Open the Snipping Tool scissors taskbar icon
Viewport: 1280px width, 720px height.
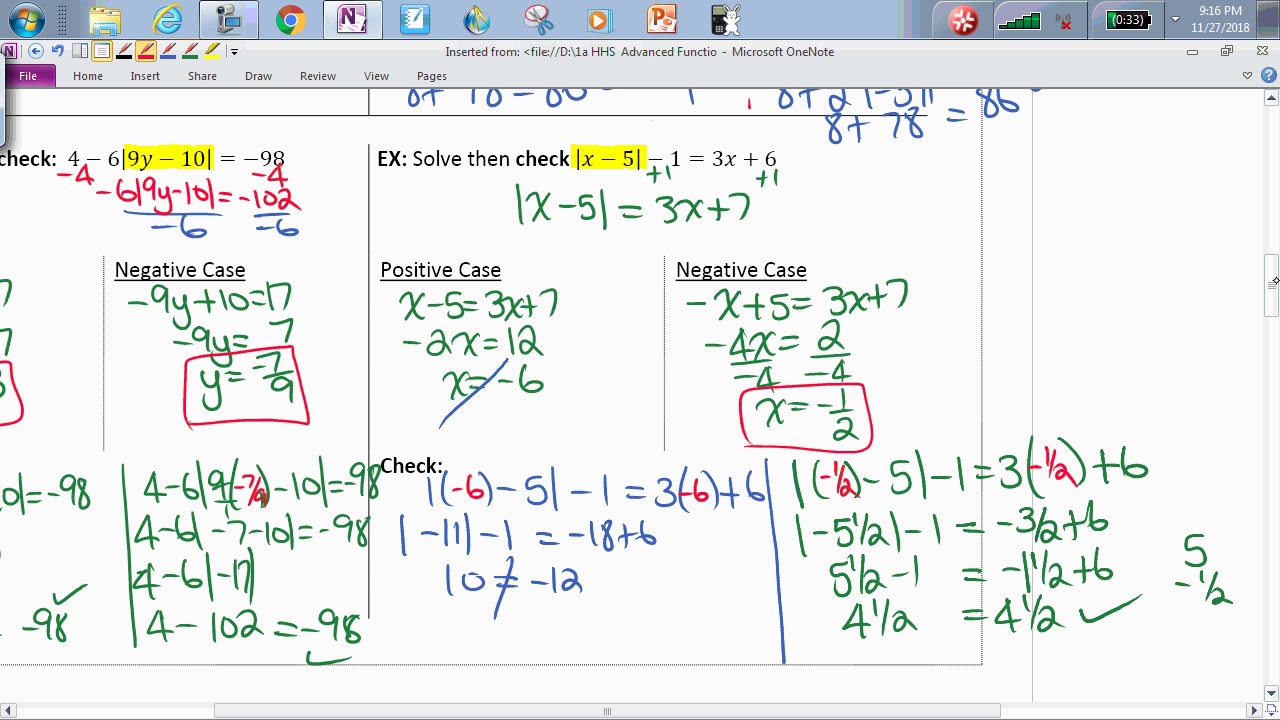[538, 20]
